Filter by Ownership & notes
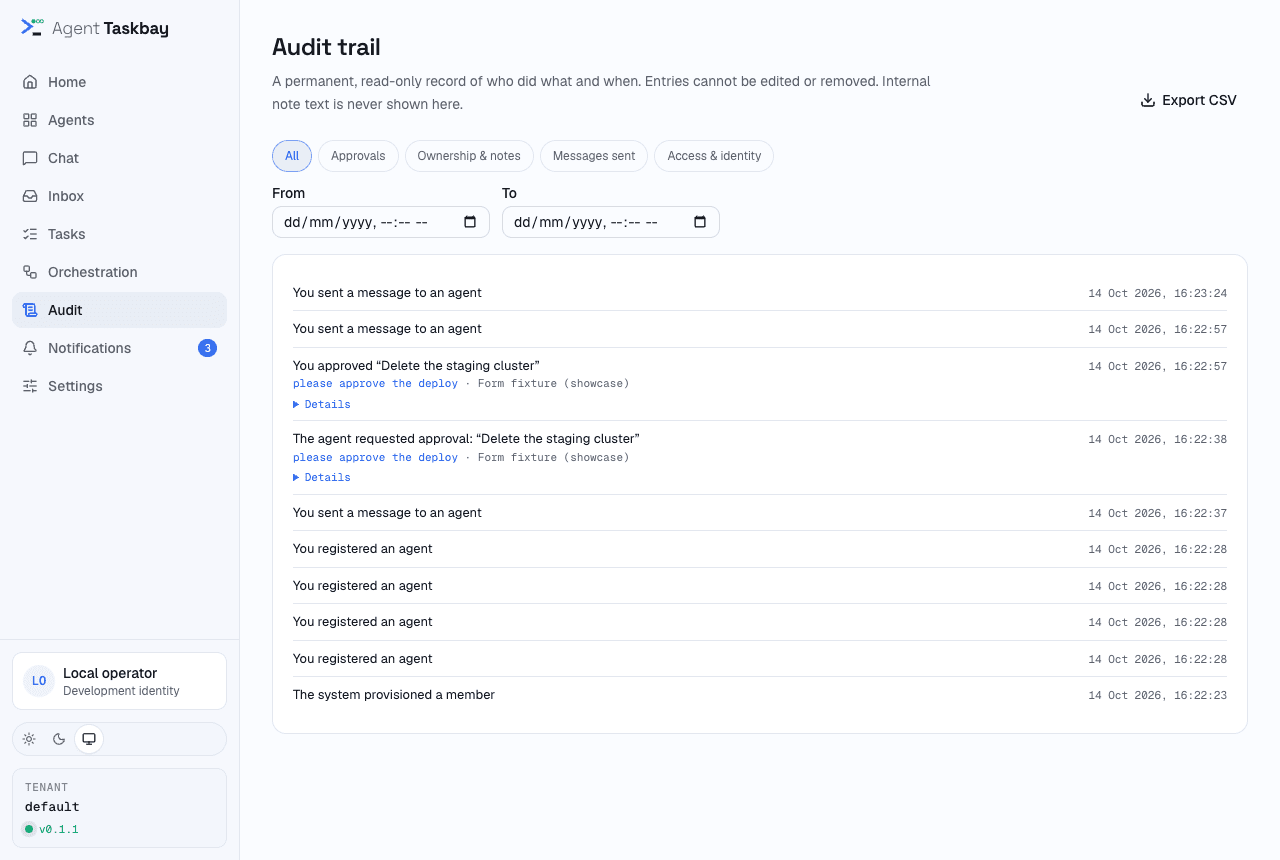 [469, 156]
